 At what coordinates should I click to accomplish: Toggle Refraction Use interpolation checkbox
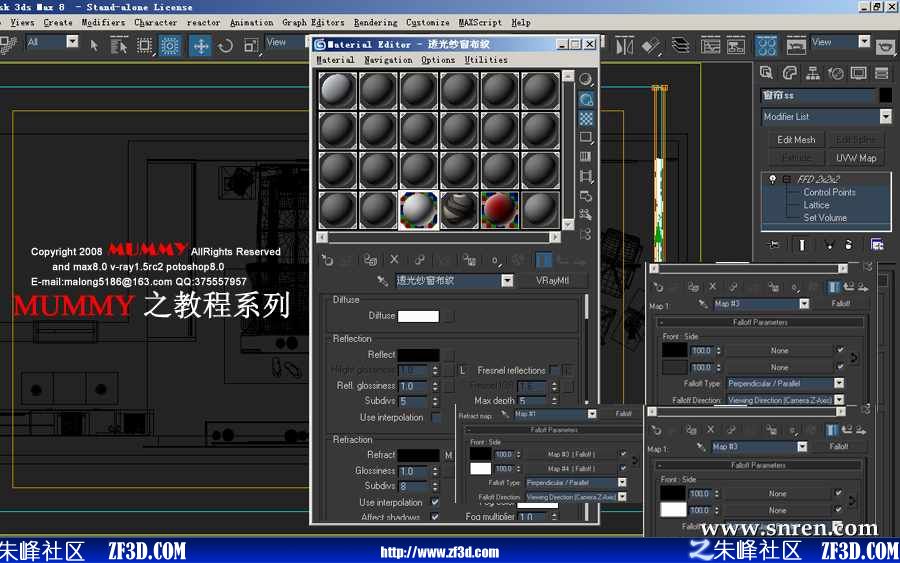point(435,502)
